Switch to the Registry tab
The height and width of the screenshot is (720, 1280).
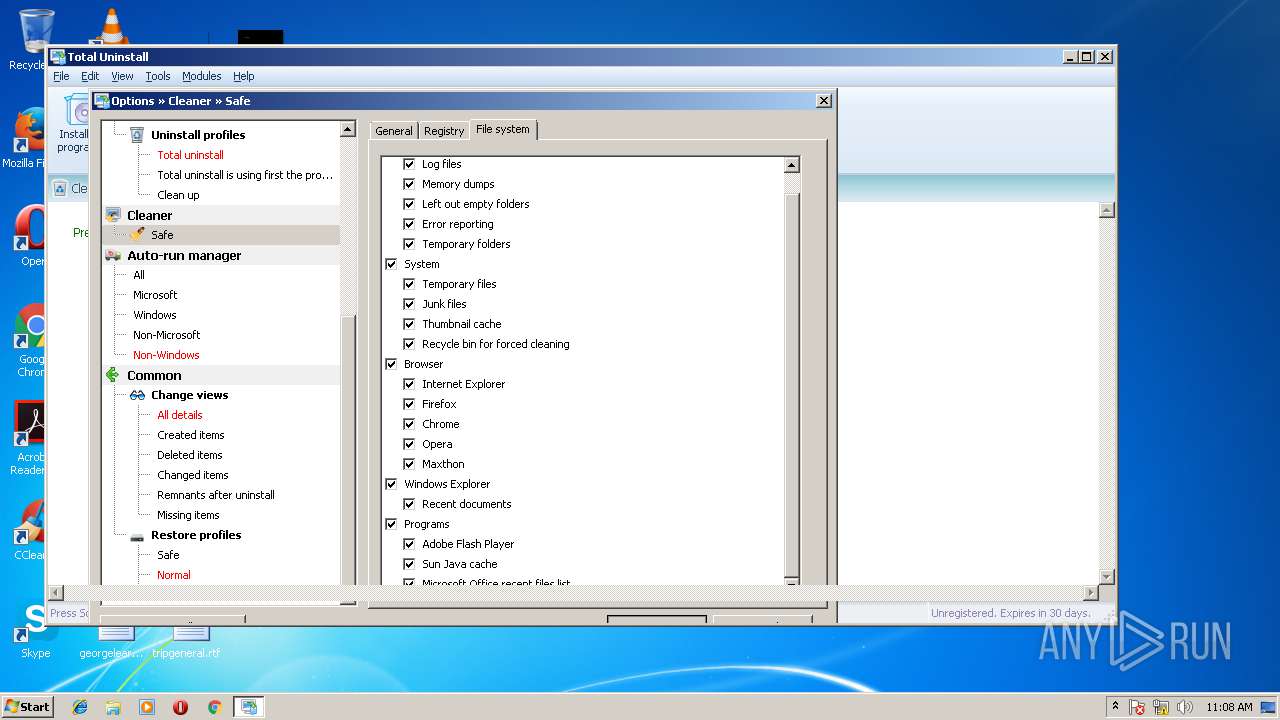pyautogui.click(x=444, y=131)
